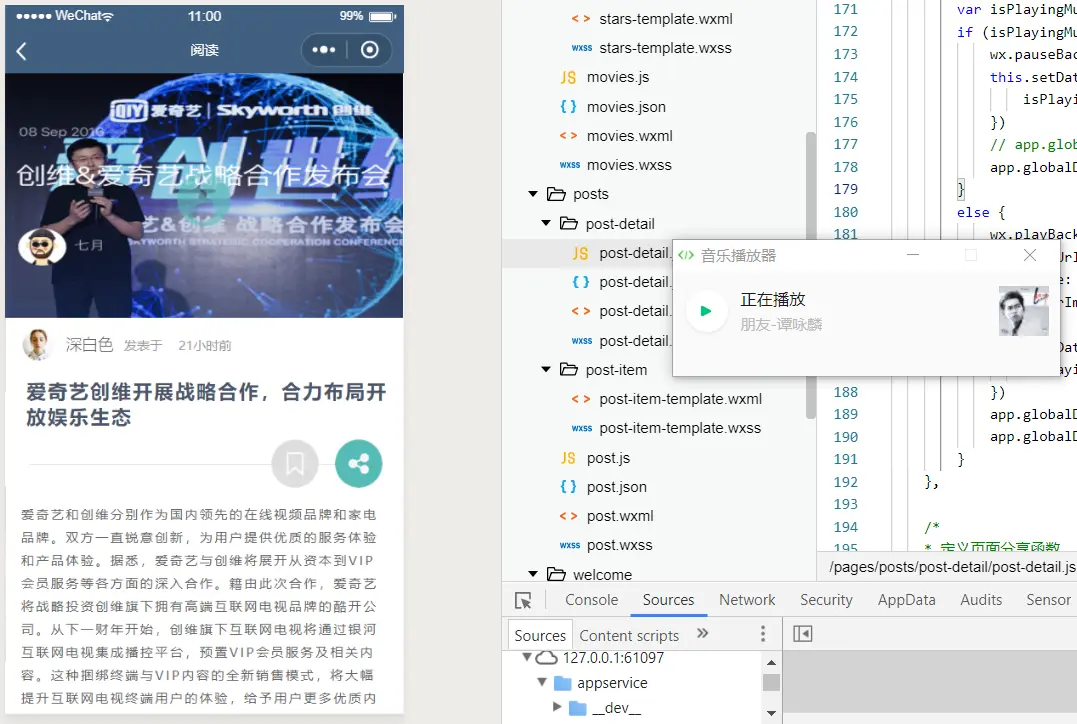Image resolution: width=1077 pixels, height=724 pixels.
Task: Select the Content scripts sub-tab
Action: tap(629, 635)
